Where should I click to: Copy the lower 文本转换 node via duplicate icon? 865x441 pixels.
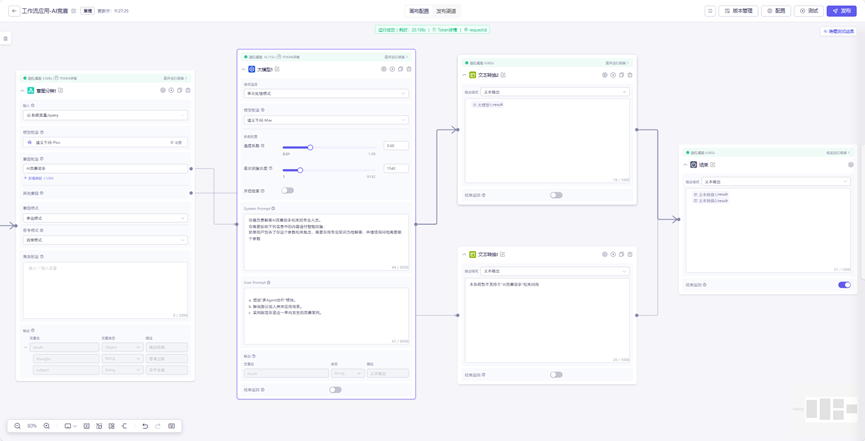(621, 254)
